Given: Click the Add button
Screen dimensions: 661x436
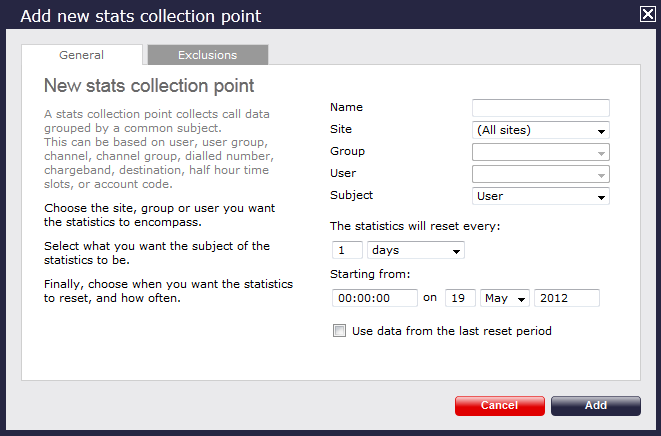Looking at the screenshot, I should tap(595, 406).
